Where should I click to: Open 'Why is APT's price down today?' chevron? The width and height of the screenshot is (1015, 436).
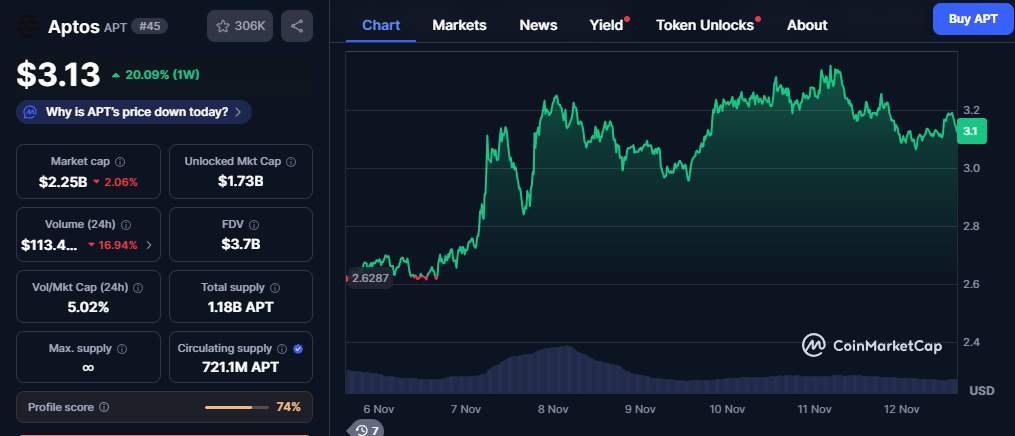[238, 112]
